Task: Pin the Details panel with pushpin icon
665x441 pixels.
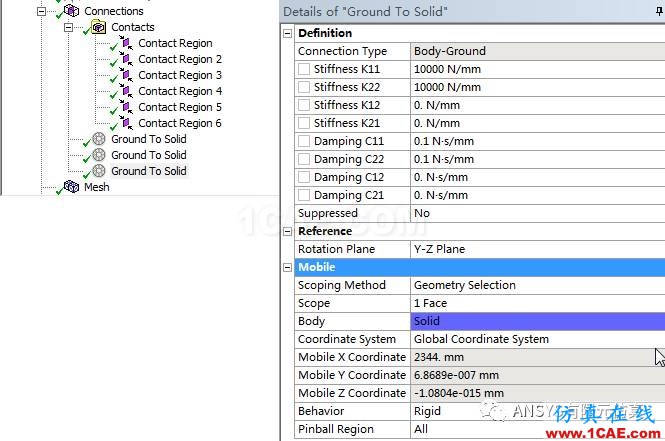Action: (659, 11)
